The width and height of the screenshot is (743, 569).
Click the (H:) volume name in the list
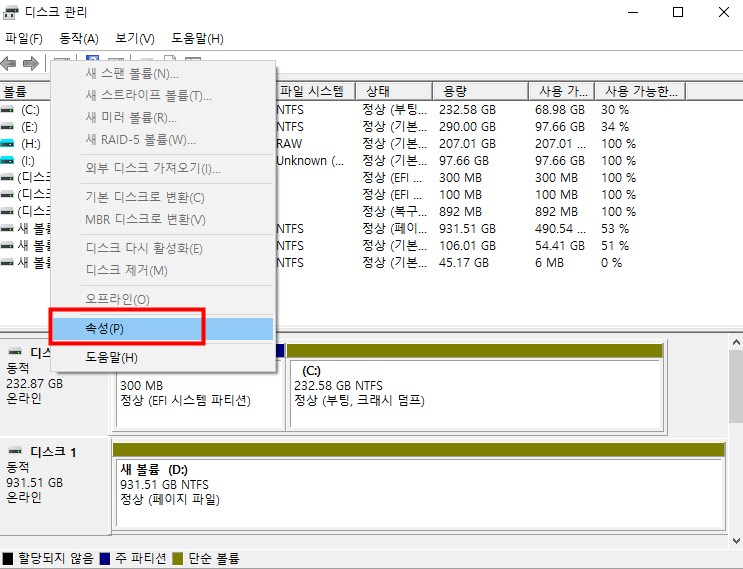tap(31, 144)
